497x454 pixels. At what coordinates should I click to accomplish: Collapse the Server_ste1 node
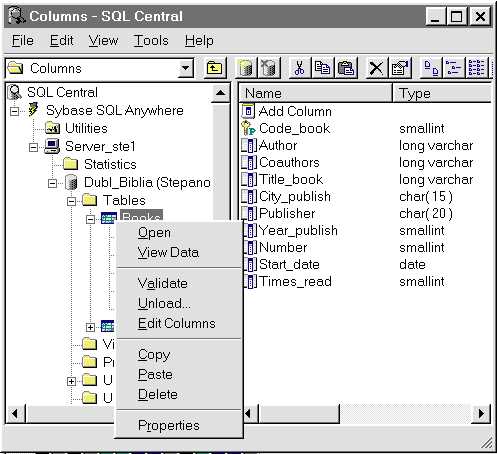pyautogui.click(x=33, y=147)
